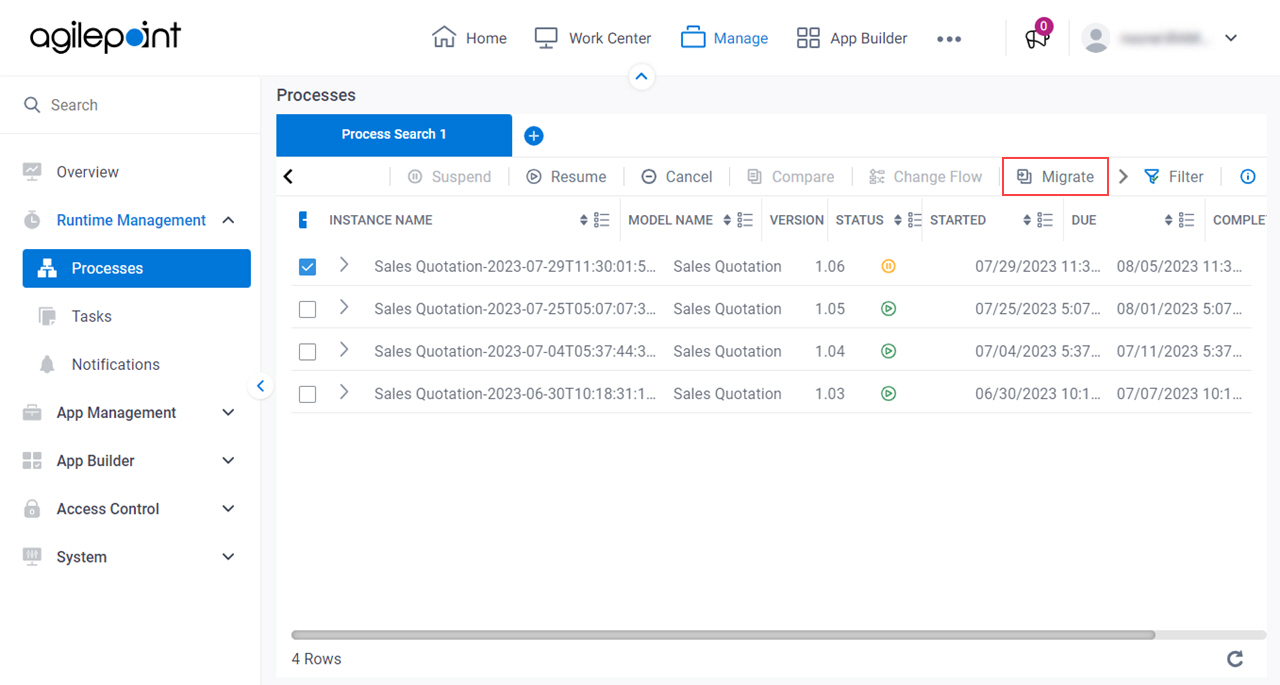Open App Builder in top navigation
1280x685 pixels.
tap(852, 38)
